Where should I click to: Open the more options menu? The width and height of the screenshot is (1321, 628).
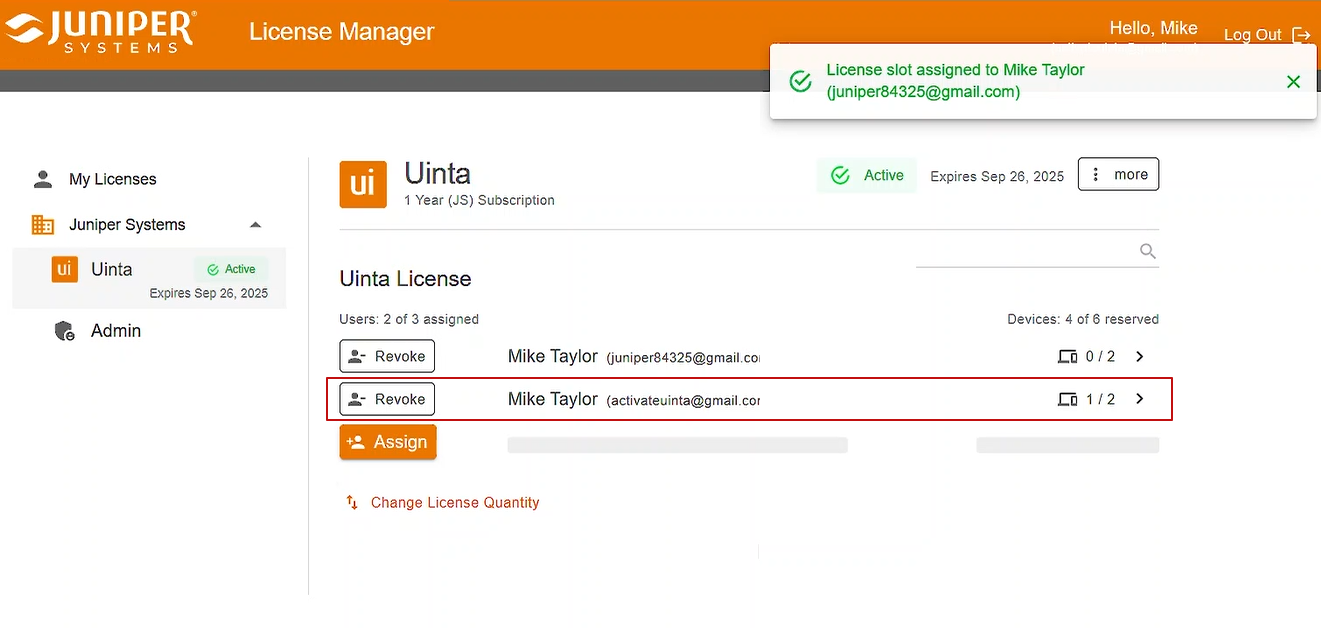tap(1118, 174)
